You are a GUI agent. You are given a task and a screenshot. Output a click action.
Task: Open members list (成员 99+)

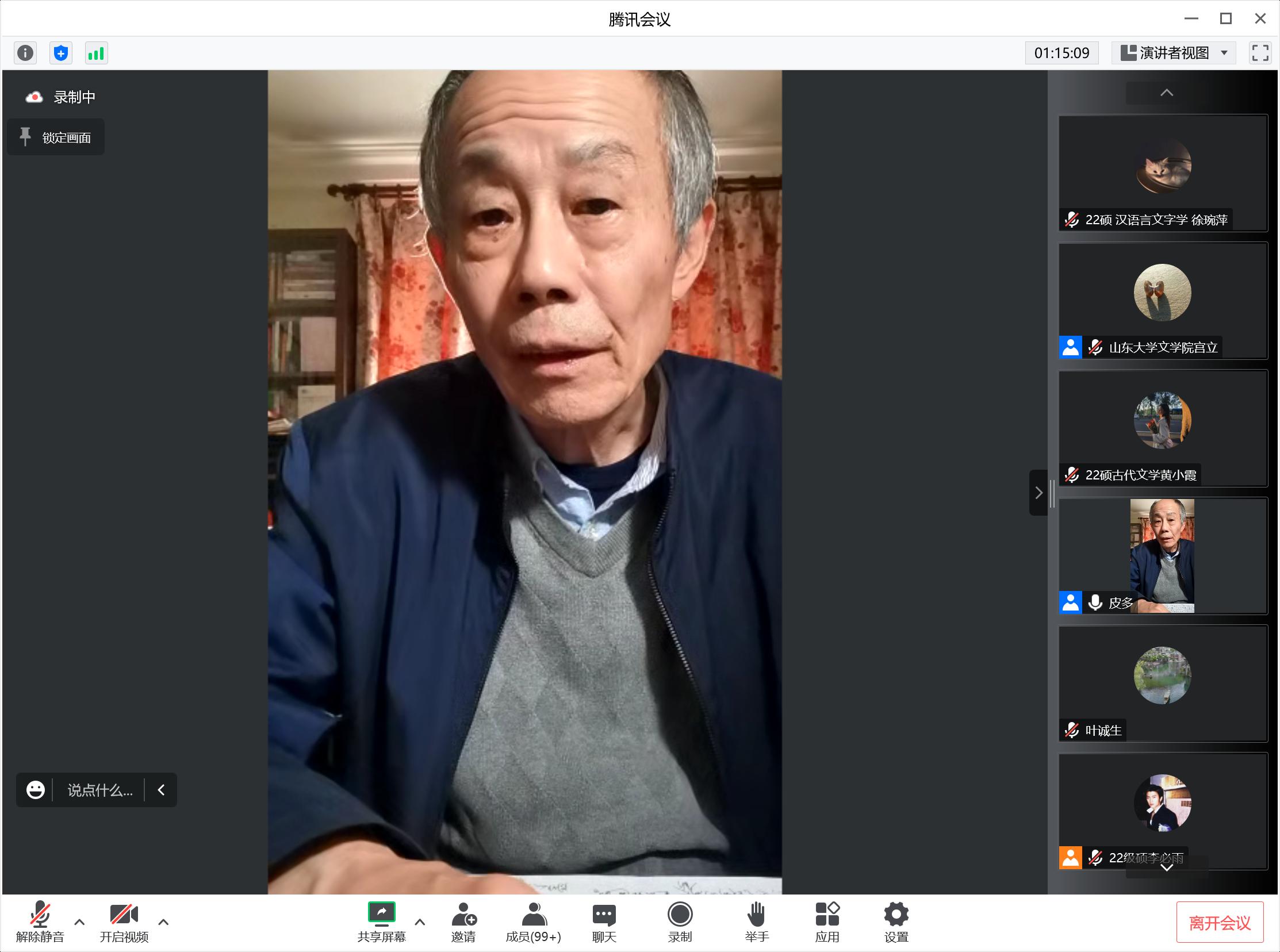533,922
